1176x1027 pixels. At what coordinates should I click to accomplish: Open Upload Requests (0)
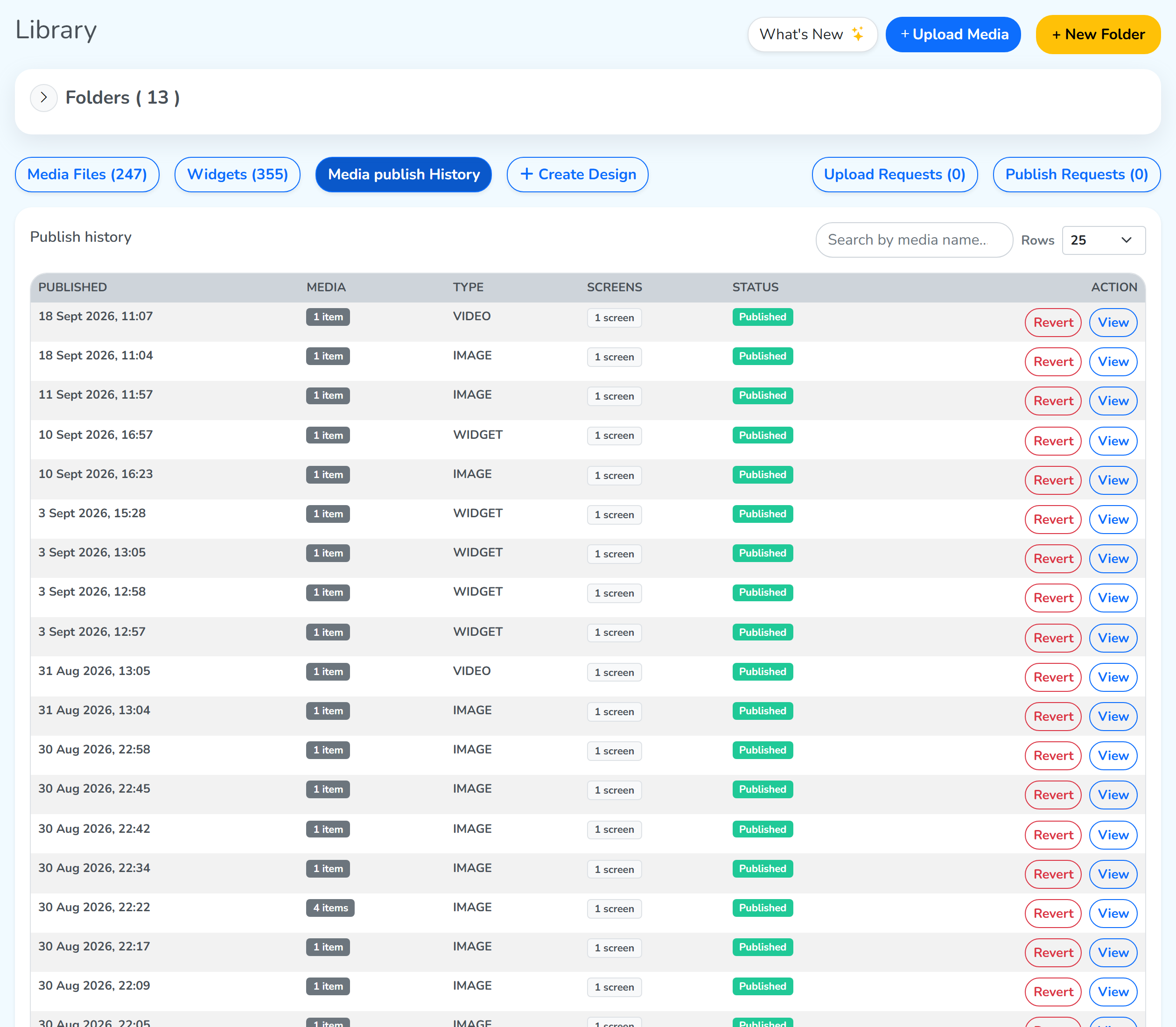[895, 174]
